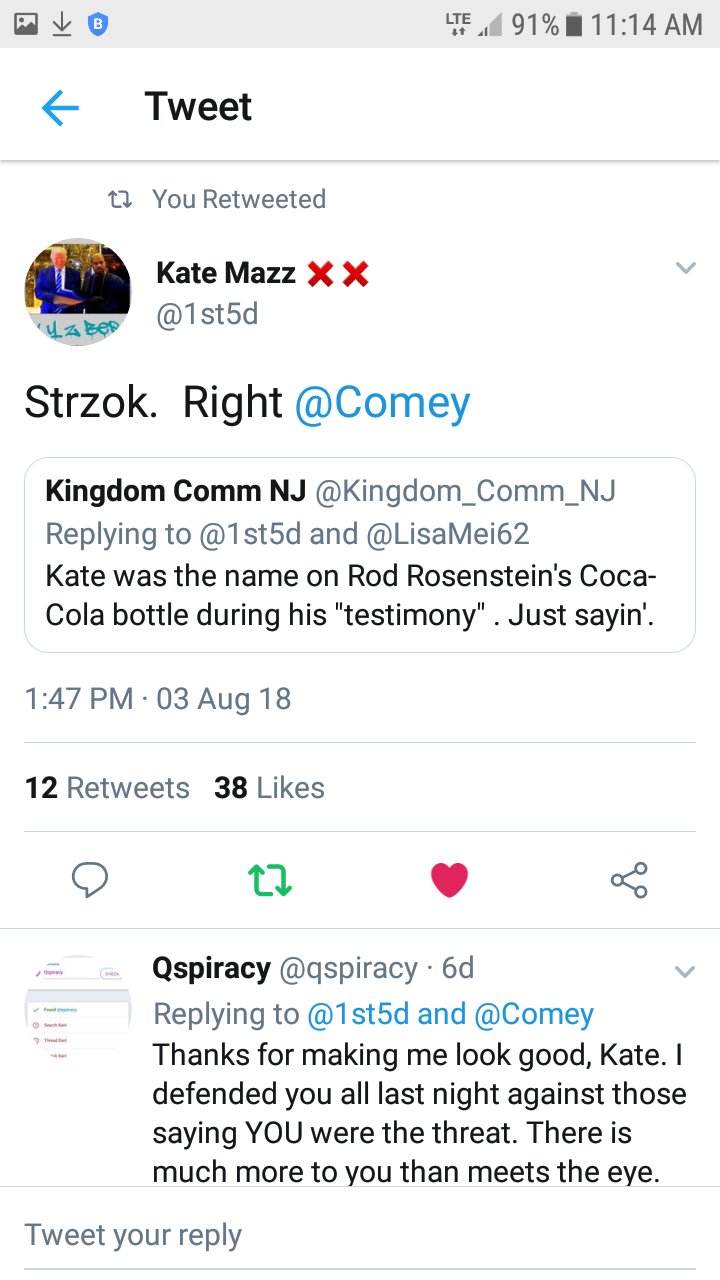The height and width of the screenshot is (1280, 720).
Task: Tap the share icon
Action: (629, 880)
